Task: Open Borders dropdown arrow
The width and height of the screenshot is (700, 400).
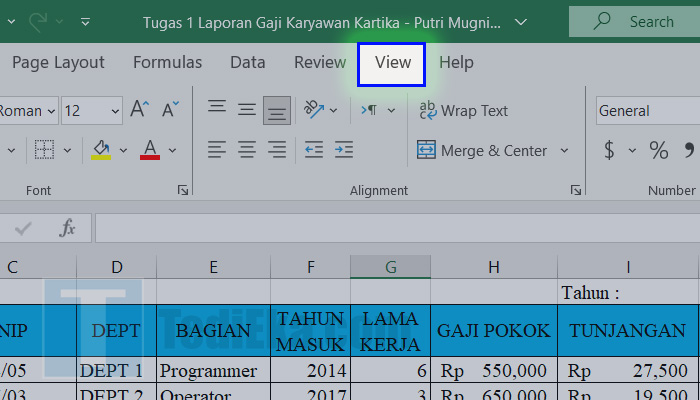Action: click(x=67, y=150)
